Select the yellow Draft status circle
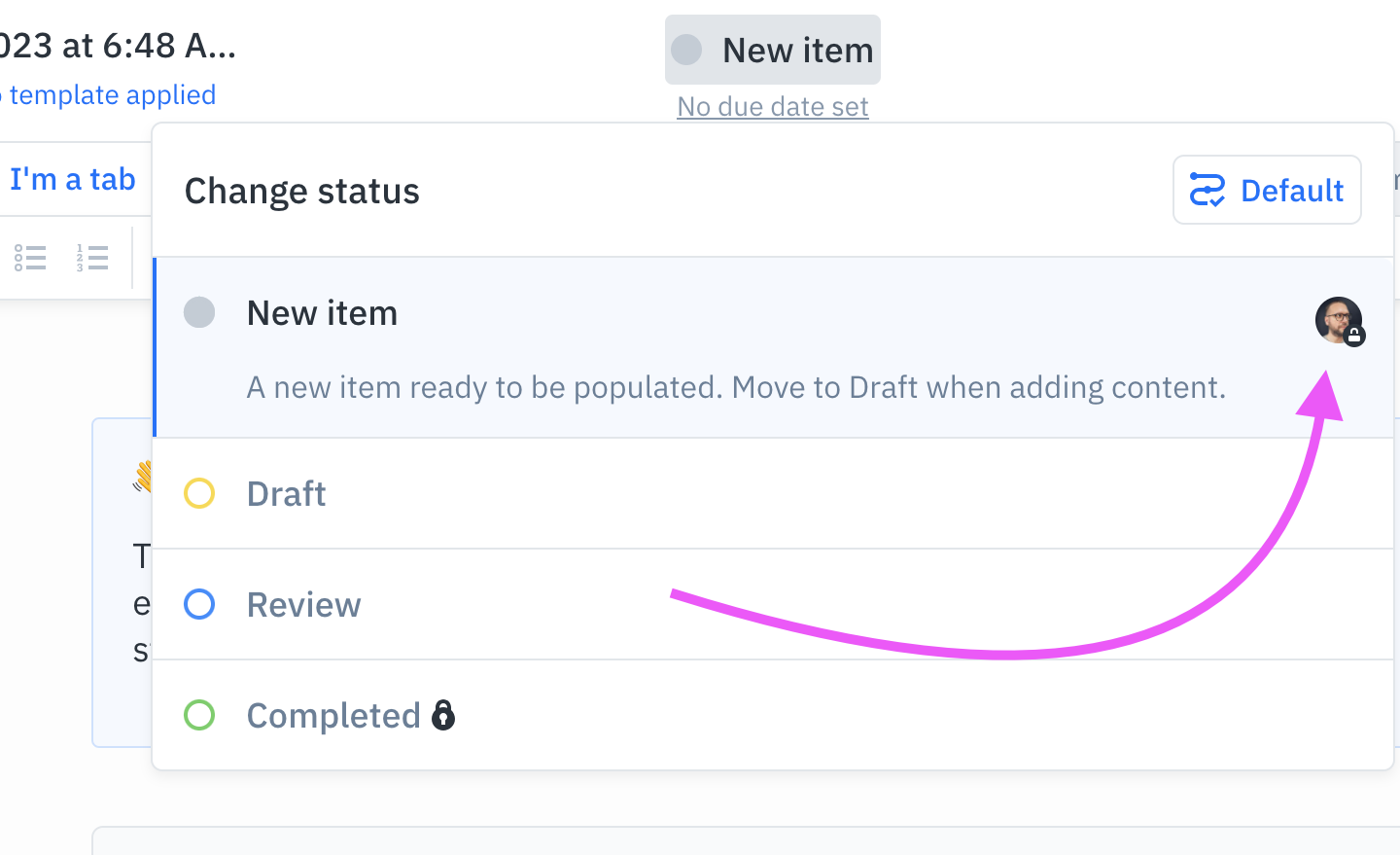The image size is (1400, 855). 199,494
